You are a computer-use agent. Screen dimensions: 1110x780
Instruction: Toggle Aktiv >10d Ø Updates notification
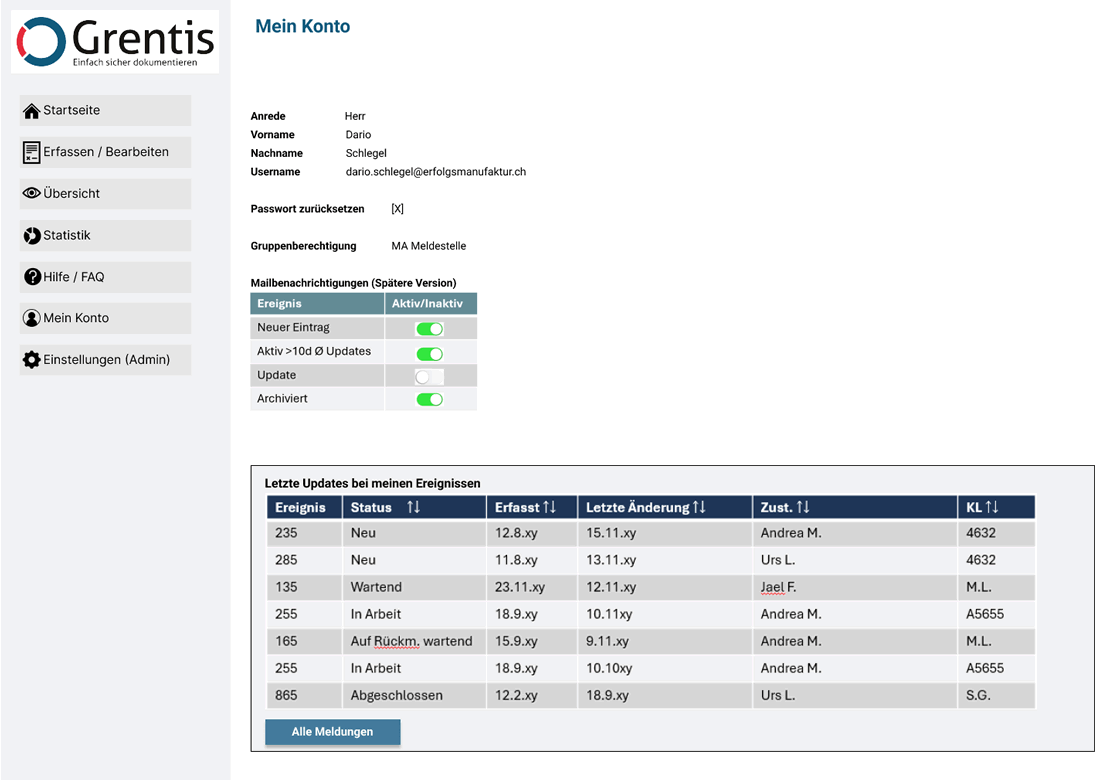coord(430,354)
